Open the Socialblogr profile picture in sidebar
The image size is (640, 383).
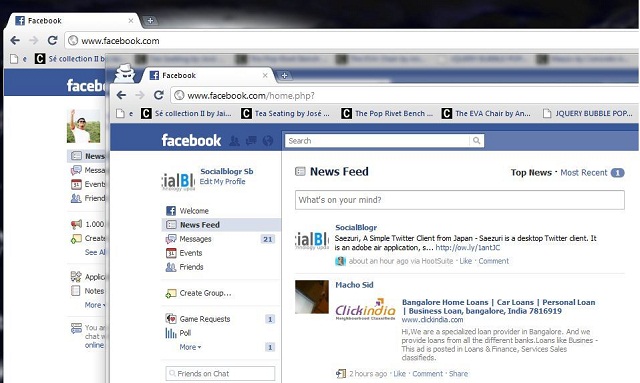[x=178, y=180]
